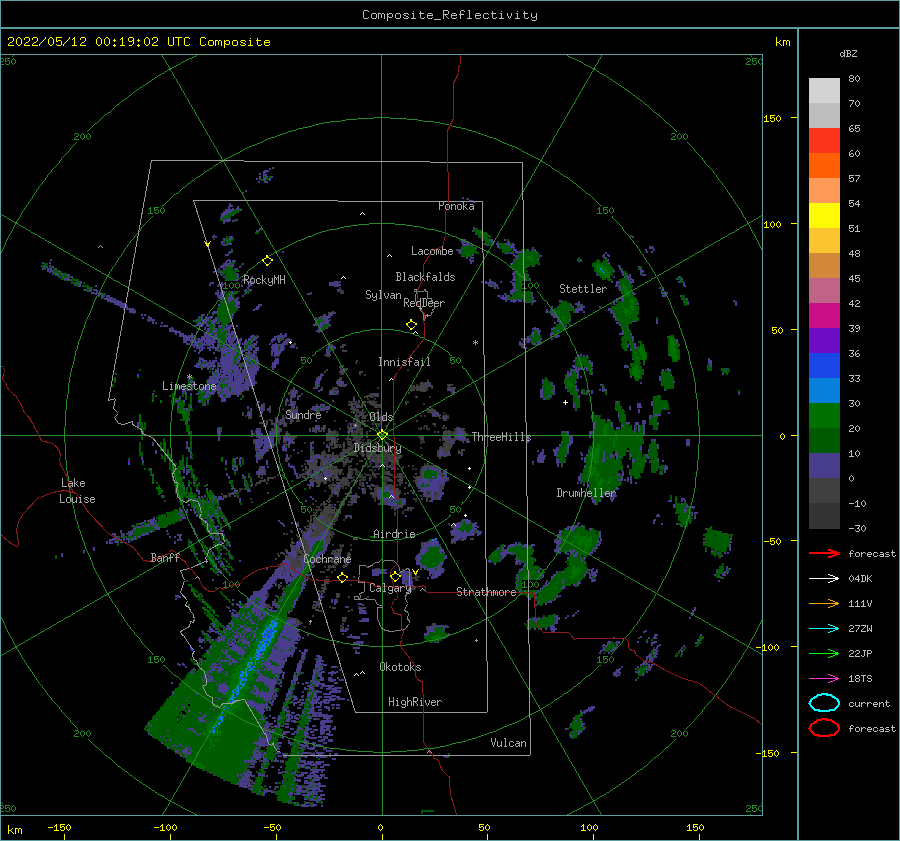The image size is (900, 841).
Task: Click the blue 33 dBZ color swatch
Action: click(824, 366)
